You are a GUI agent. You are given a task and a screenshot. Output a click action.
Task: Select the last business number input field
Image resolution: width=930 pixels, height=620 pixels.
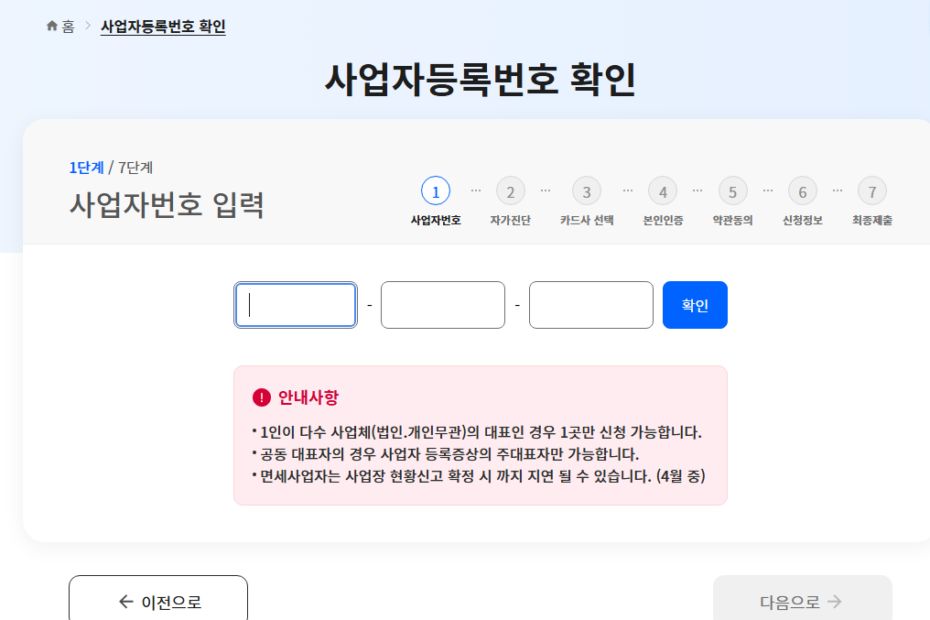click(x=590, y=304)
